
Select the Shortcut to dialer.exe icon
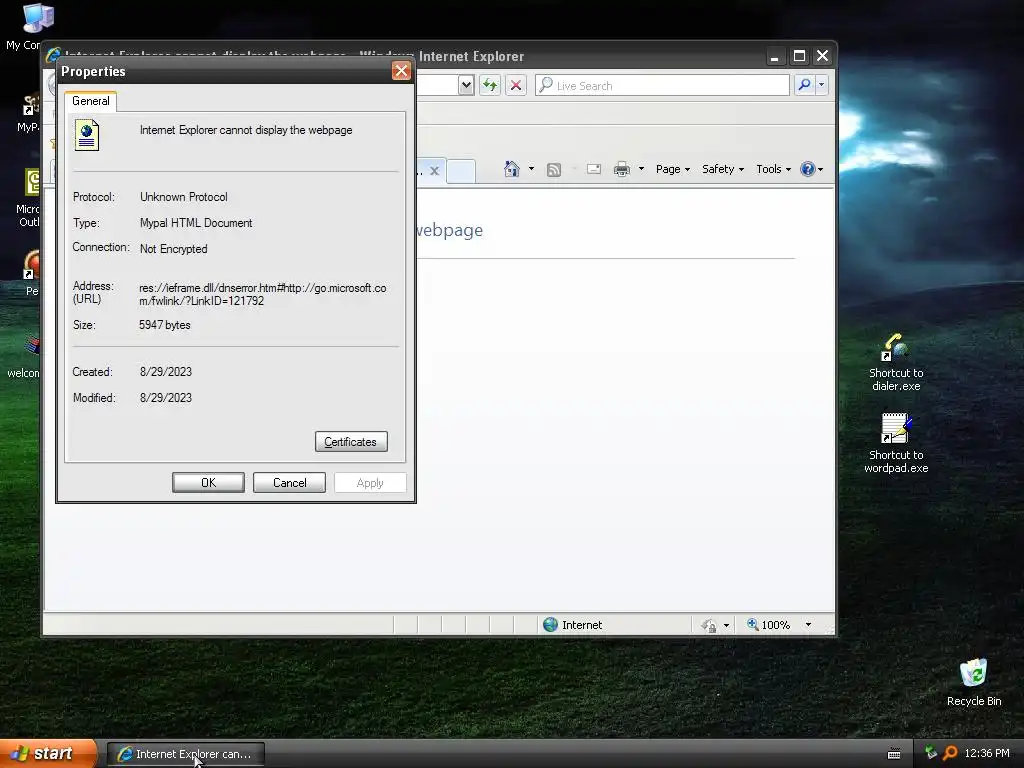click(x=896, y=363)
